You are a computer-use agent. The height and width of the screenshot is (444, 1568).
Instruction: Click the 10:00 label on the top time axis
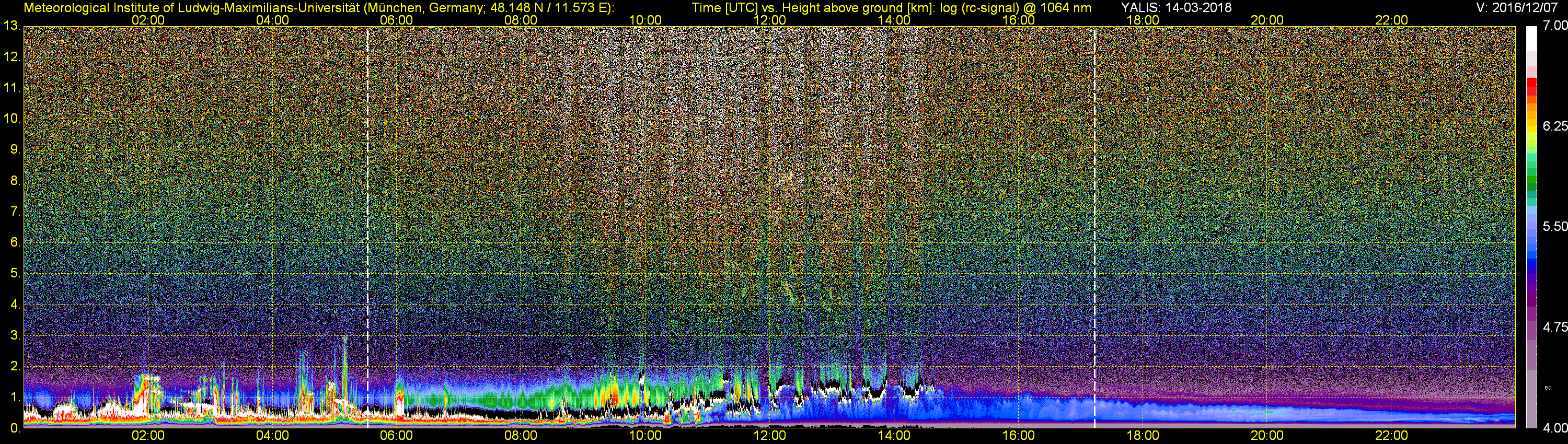(645, 20)
